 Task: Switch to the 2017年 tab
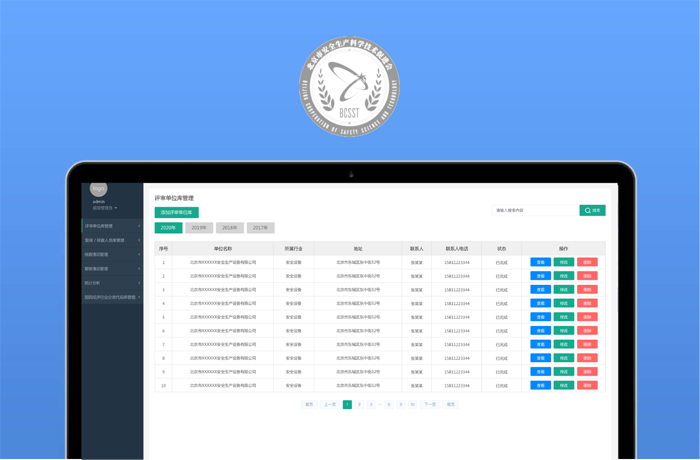point(260,228)
